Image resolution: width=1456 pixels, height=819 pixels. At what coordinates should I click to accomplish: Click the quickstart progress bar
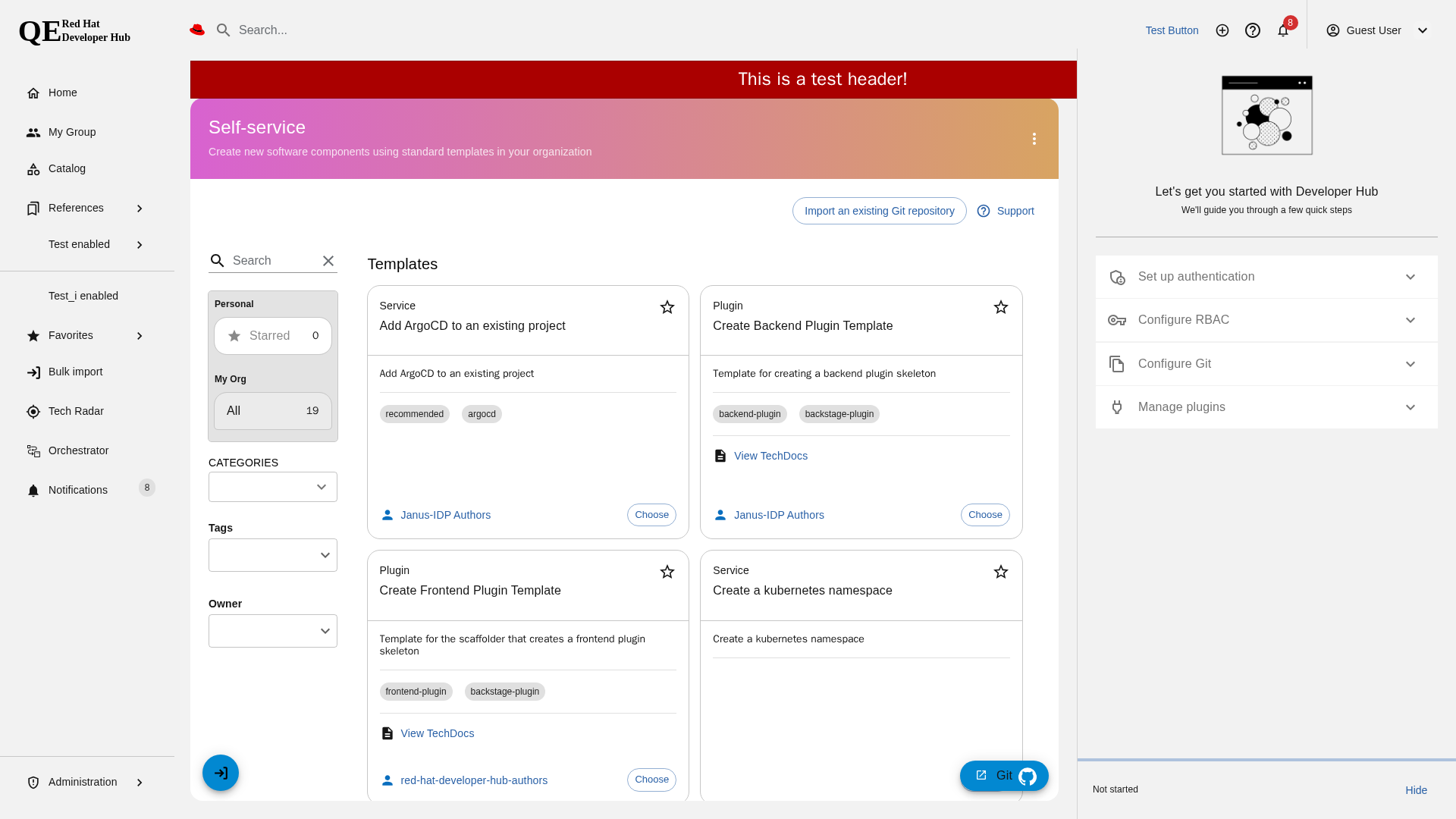tap(1266, 760)
